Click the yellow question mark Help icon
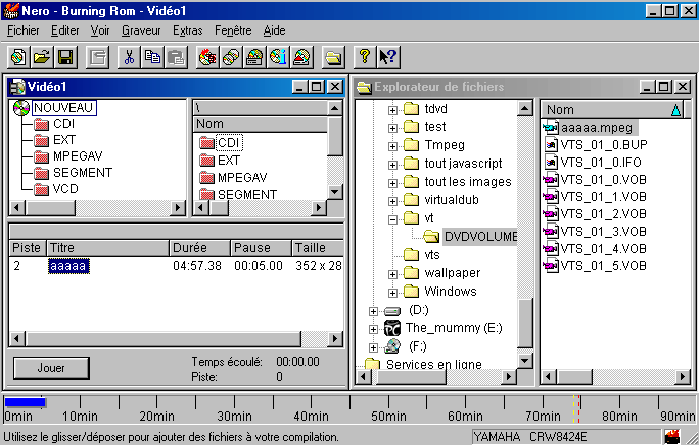 tap(365, 57)
